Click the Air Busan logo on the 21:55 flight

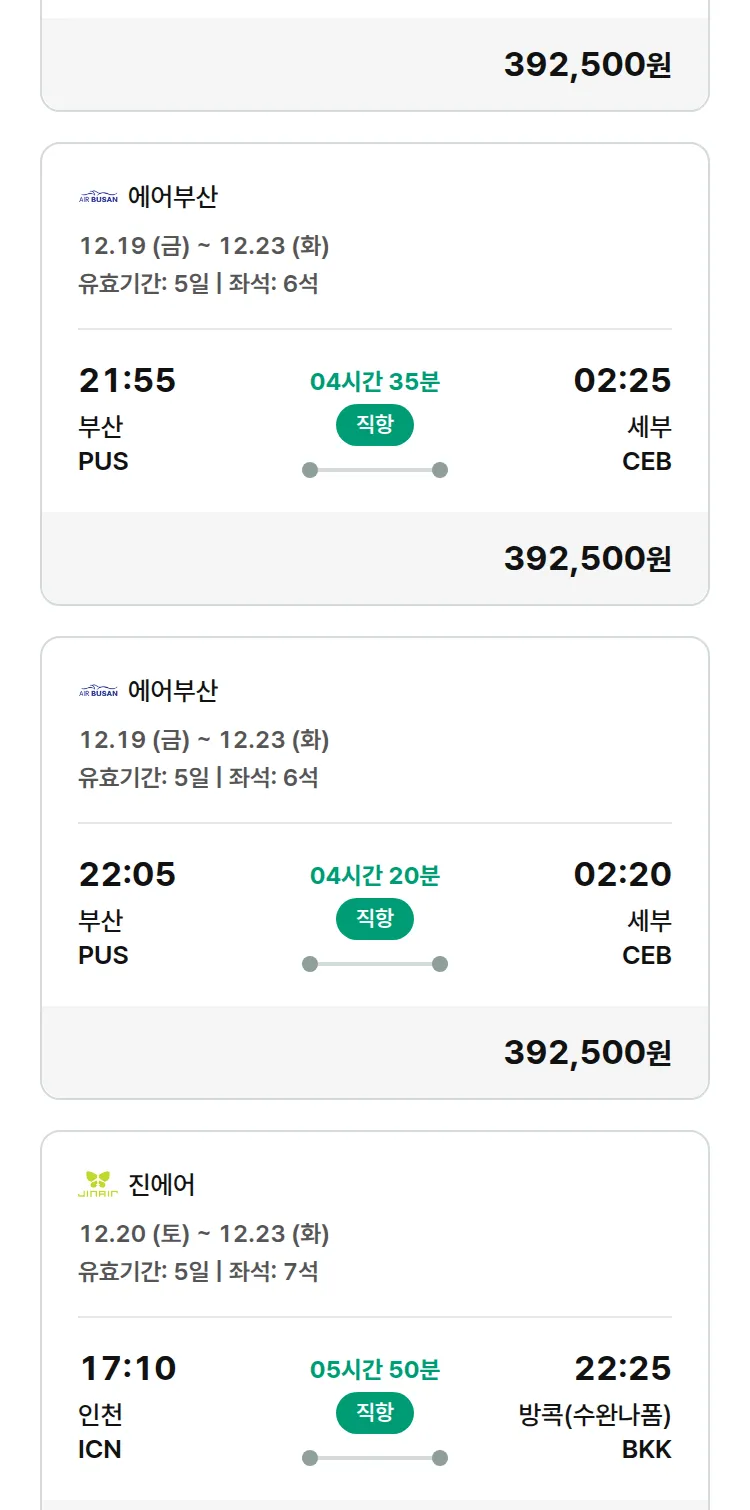point(98,197)
